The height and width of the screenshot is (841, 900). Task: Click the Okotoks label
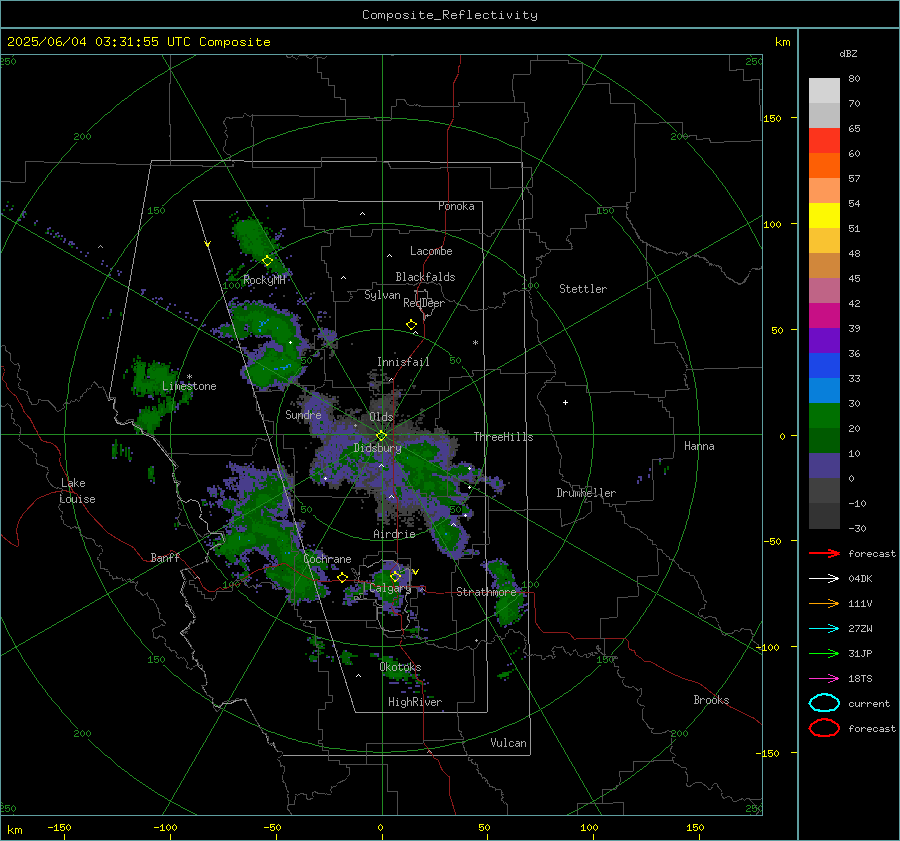pos(400,667)
